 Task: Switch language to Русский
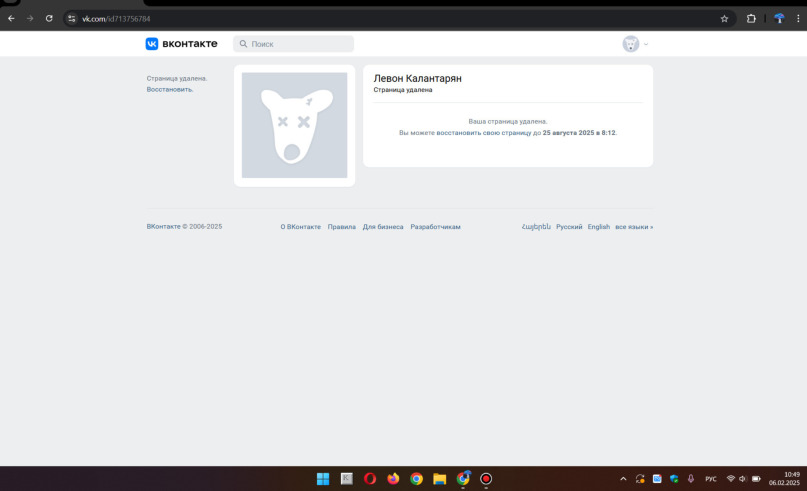pos(569,227)
